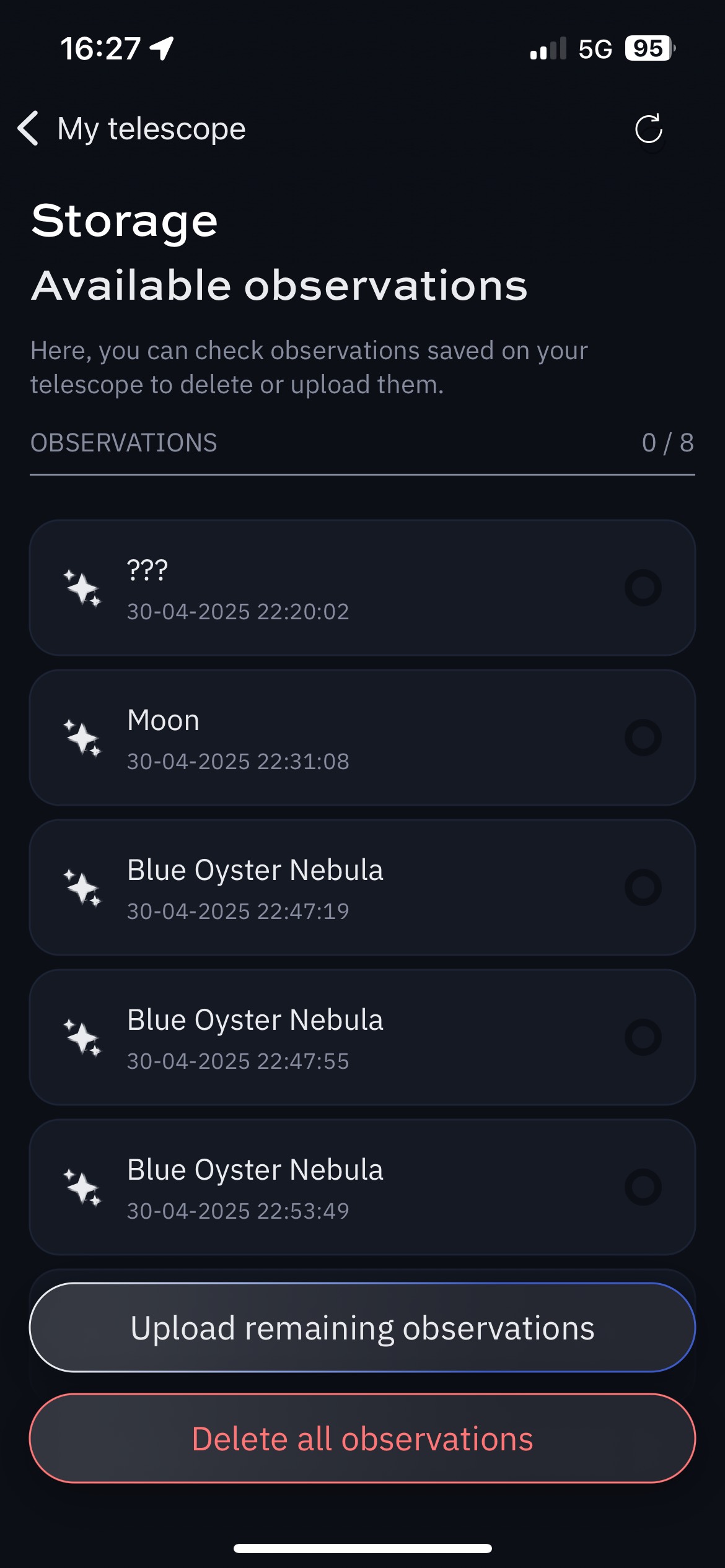Tap the refresh icon in header
Image resolution: width=725 pixels, height=1568 pixels.
(x=649, y=129)
